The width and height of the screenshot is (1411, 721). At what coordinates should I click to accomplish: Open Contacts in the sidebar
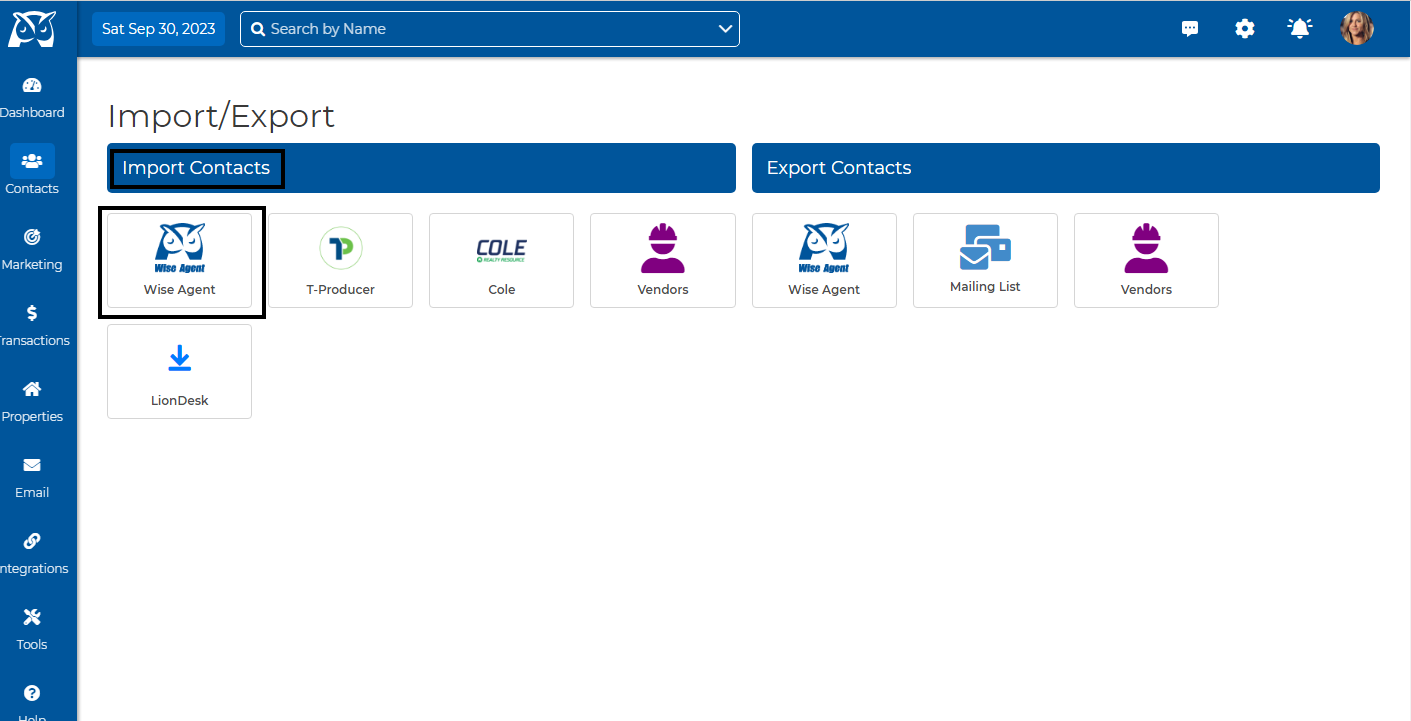point(32,169)
